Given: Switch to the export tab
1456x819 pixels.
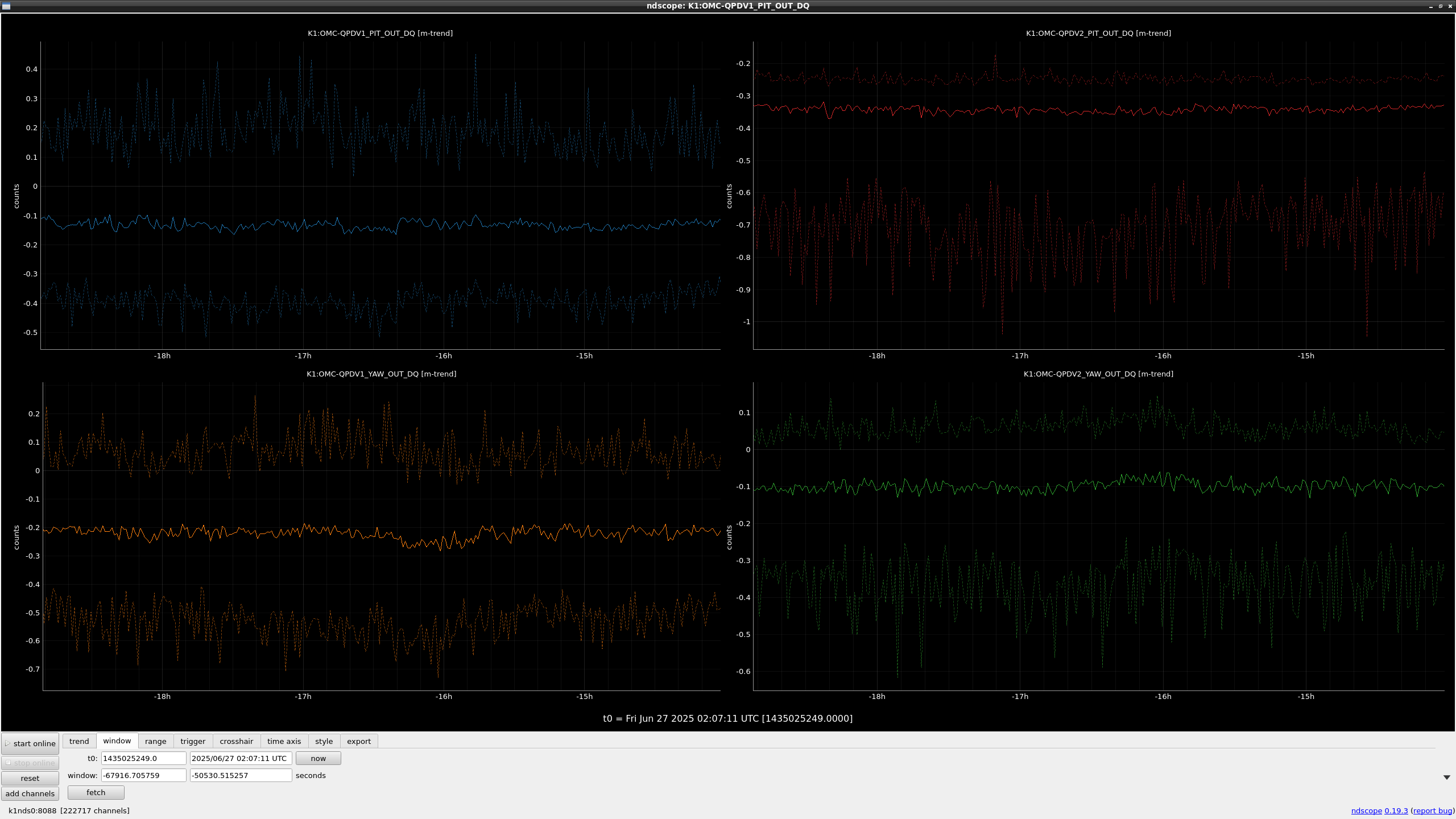Looking at the screenshot, I should point(359,741).
